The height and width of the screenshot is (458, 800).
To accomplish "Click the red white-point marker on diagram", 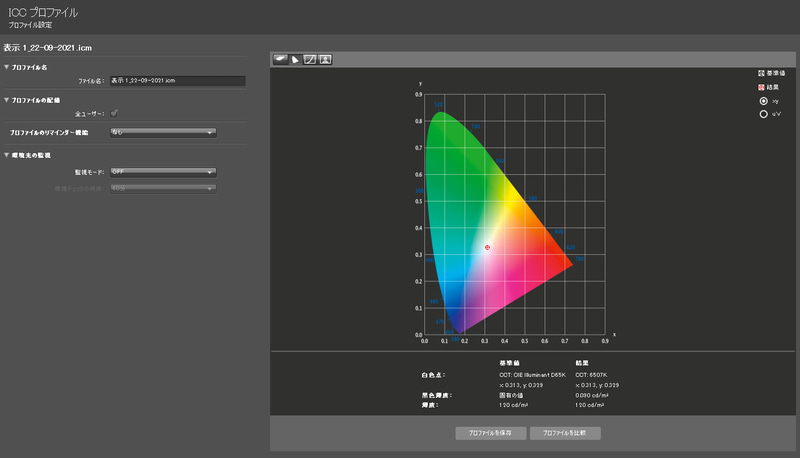I will tap(487, 247).
